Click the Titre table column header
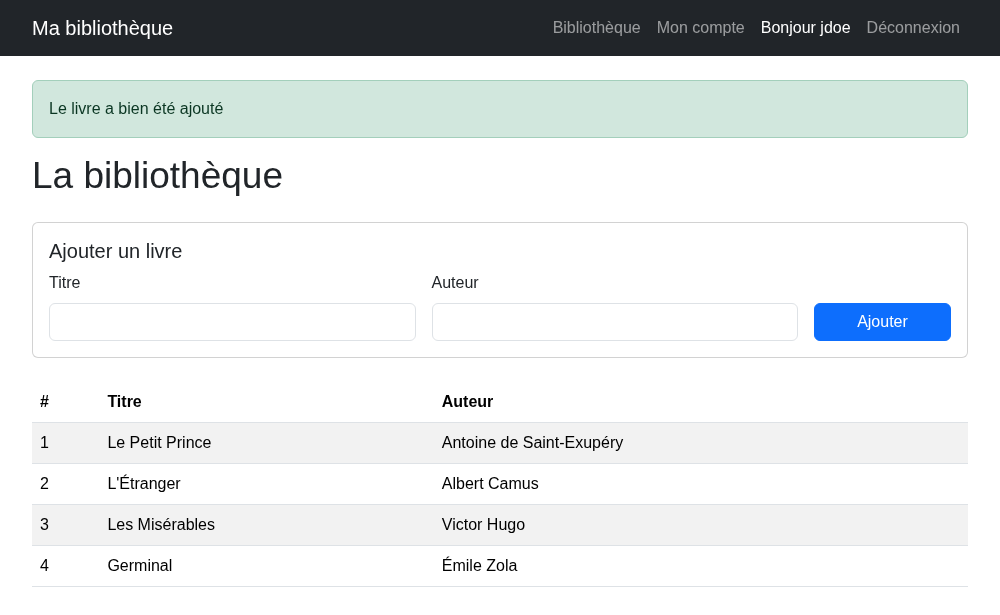Image resolution: width=1000 pixels, height=615 pixels. (x=267, y=401)
